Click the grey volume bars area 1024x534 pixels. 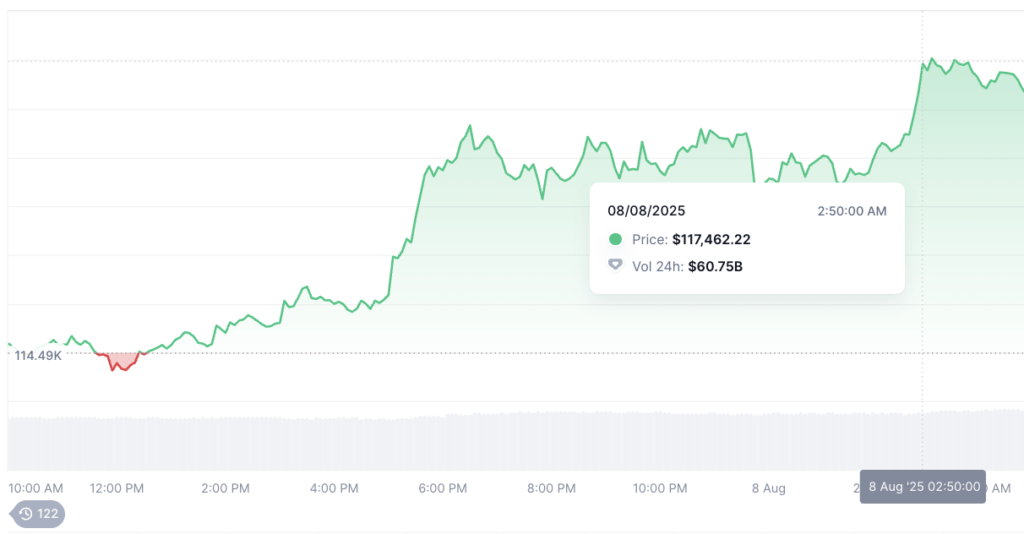pos(516,441)
